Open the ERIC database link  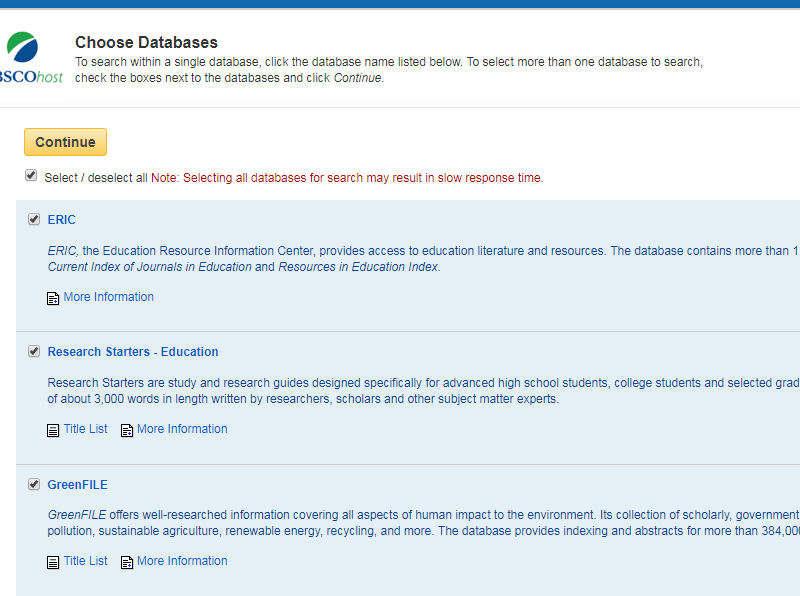click(x=62, y=220)
